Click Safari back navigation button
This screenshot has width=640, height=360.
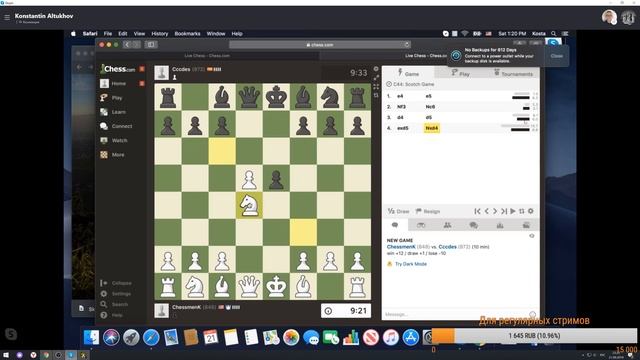[x=127, y=44]
